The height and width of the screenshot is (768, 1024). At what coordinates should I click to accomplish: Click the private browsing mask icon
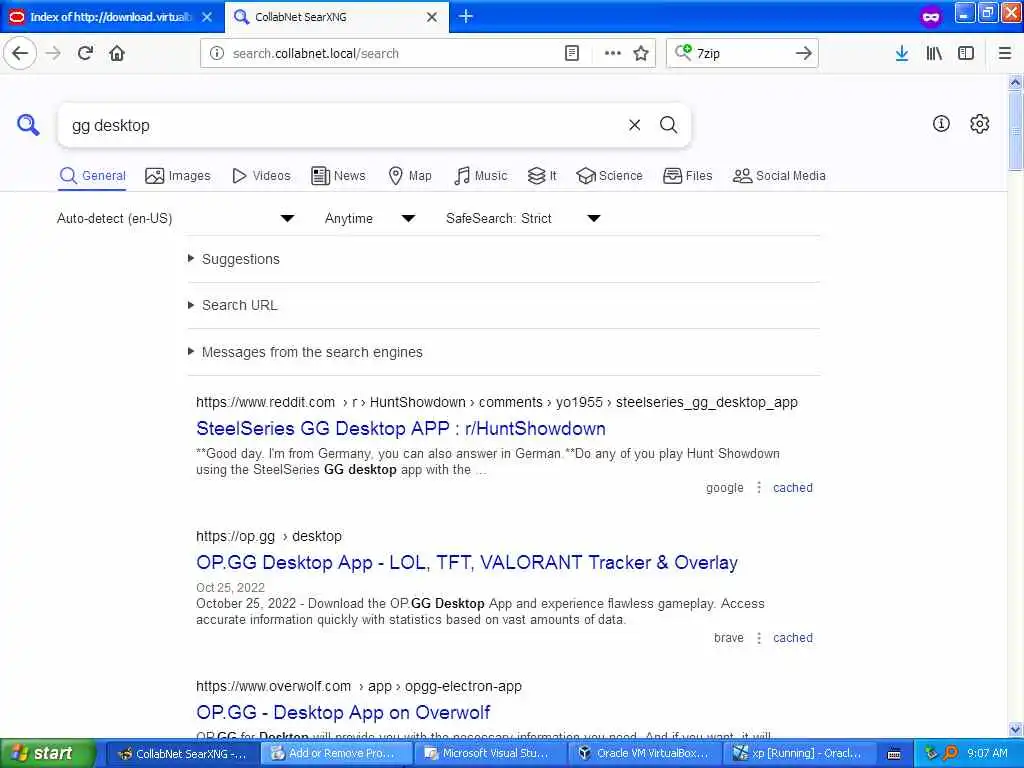[x=931, y=17]
